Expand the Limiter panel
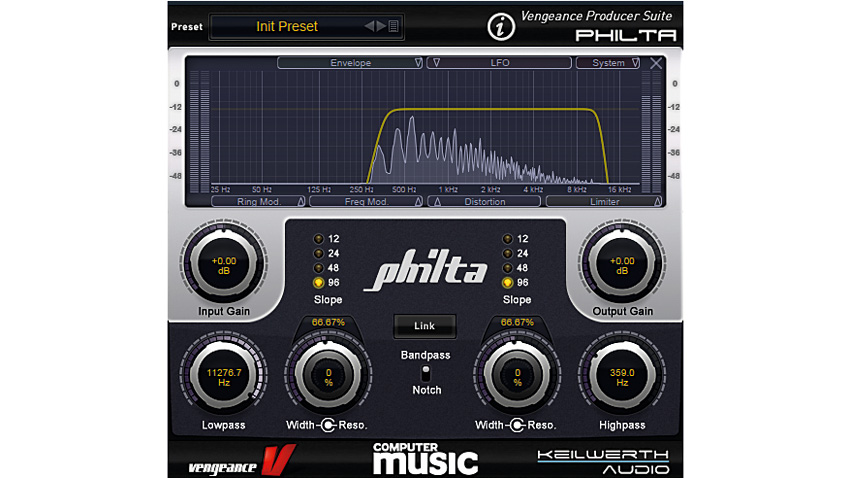The width and height of the screenshot is (850, 478). pyautogui.click(x=604, y=202)
